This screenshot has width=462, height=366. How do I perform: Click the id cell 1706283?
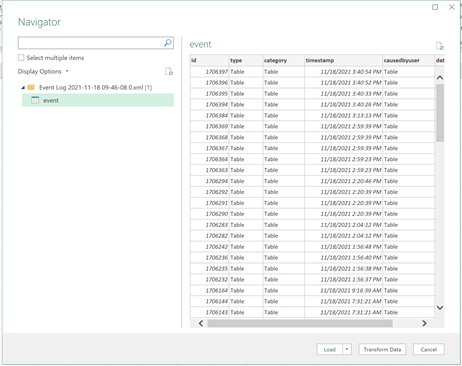click(x=209, y=225)
